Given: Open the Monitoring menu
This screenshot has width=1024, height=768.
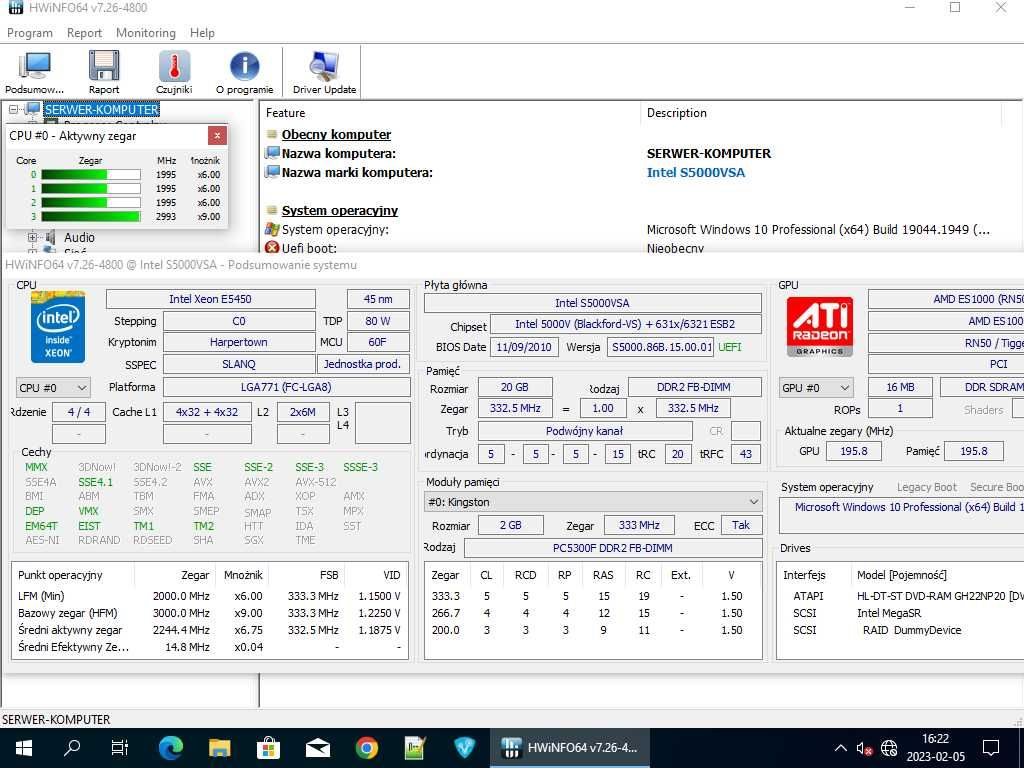Looking at the screenshot, I should coord(146,33).
